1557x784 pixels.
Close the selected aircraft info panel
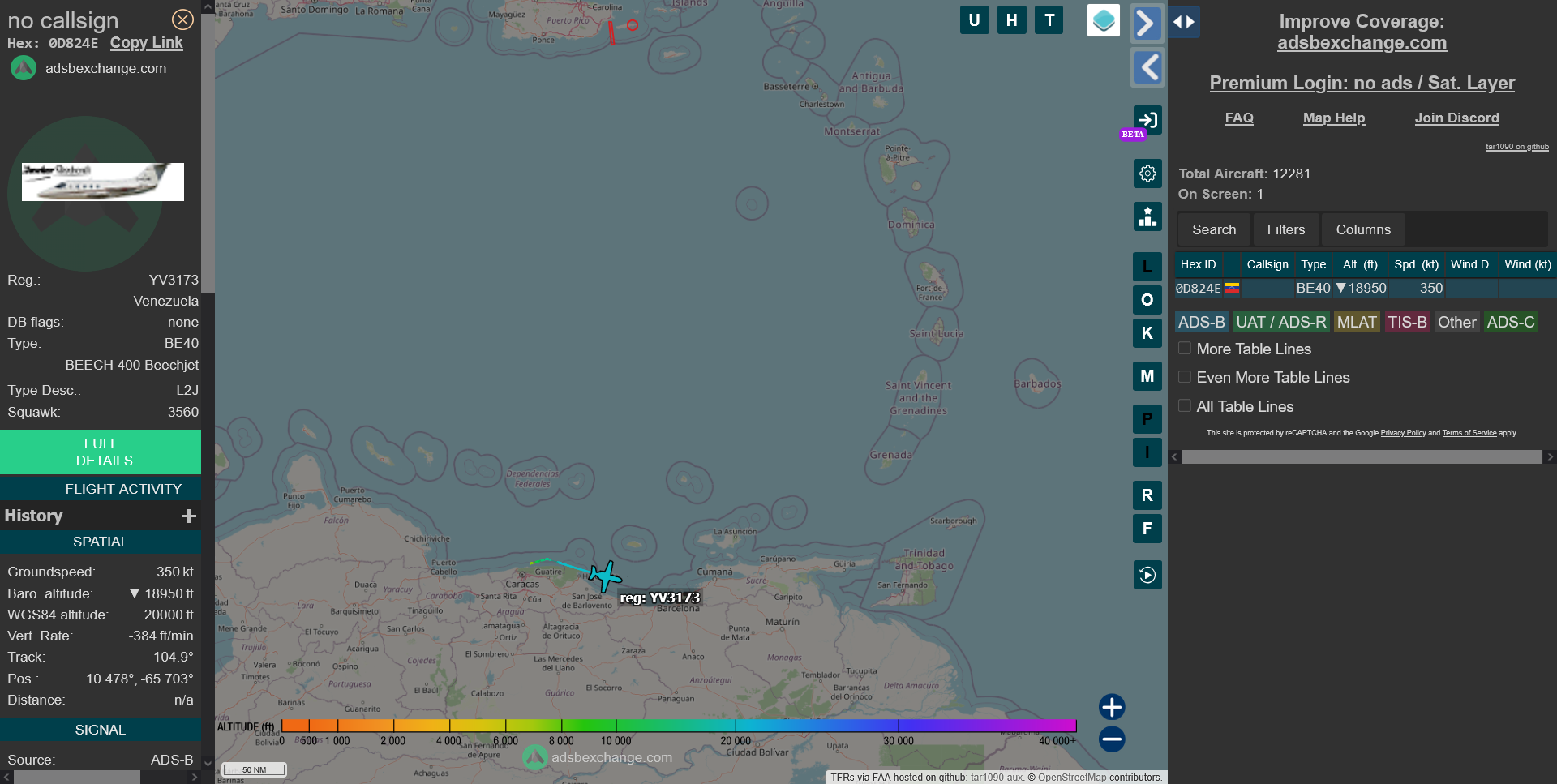[x=182, y=19]
